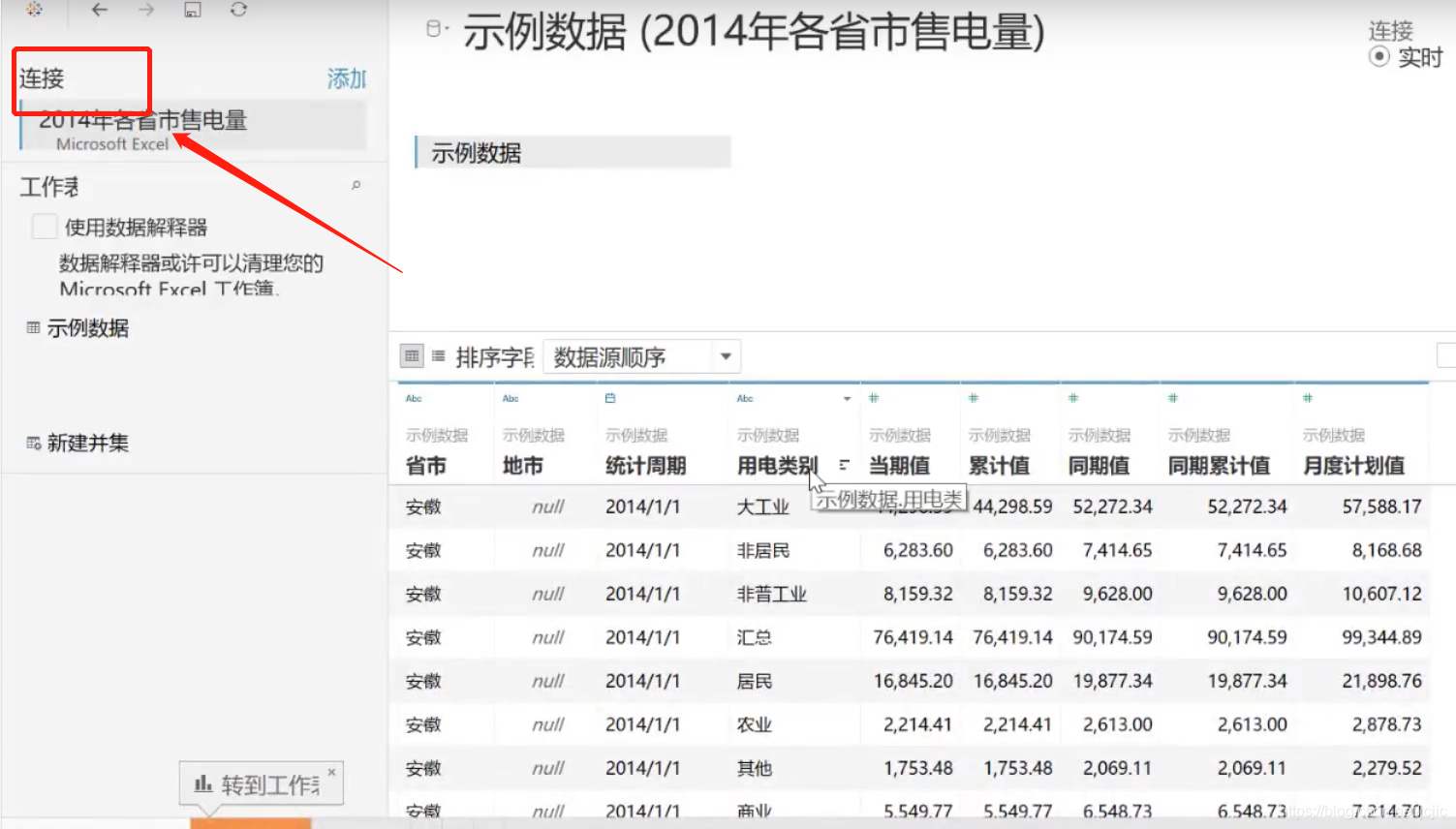Change 同期值 number type icon
Viewport: 1456px width, 829px height.
point(1073,398)
